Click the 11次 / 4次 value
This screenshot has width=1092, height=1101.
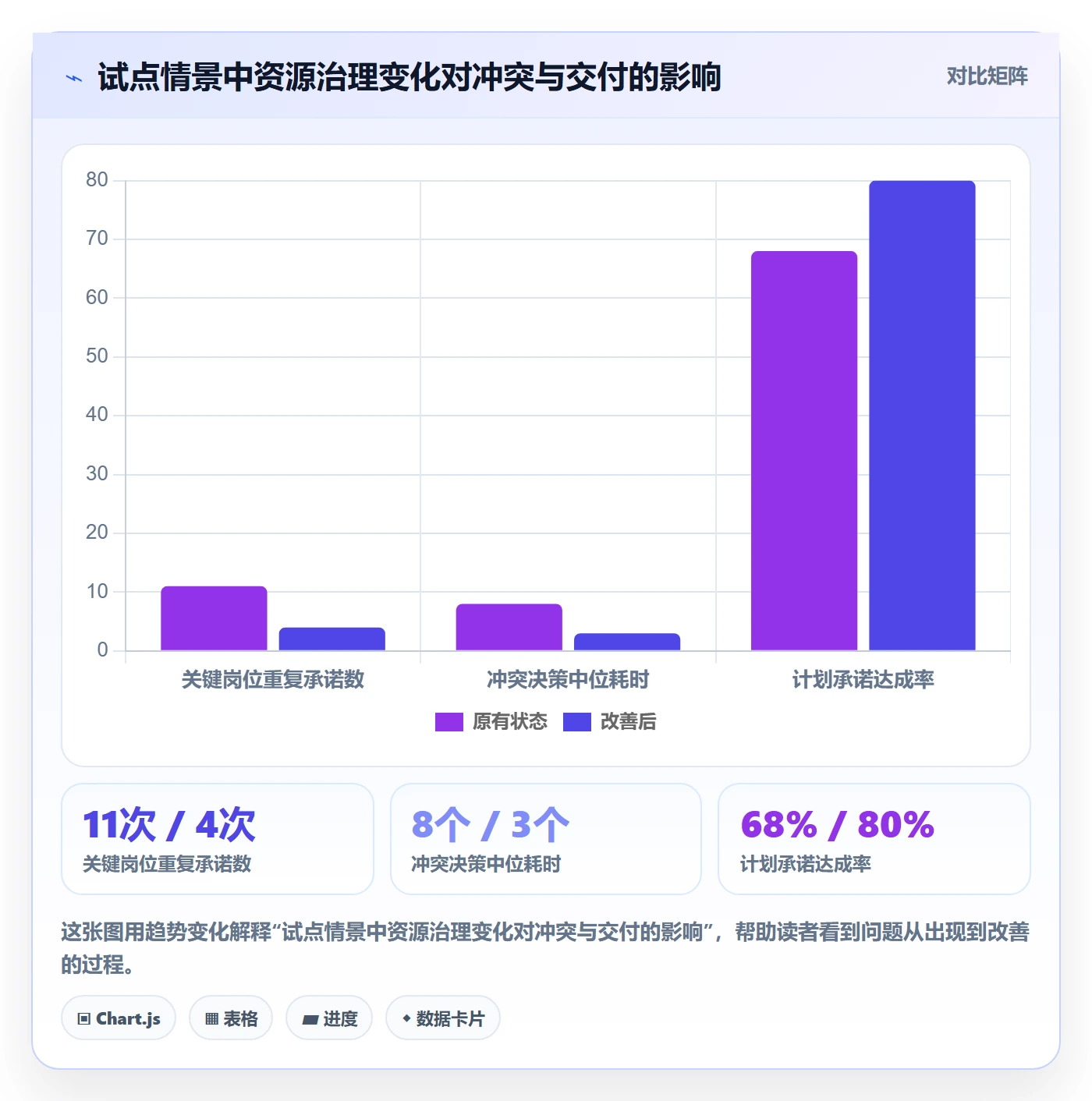click(x=169, y=825)
